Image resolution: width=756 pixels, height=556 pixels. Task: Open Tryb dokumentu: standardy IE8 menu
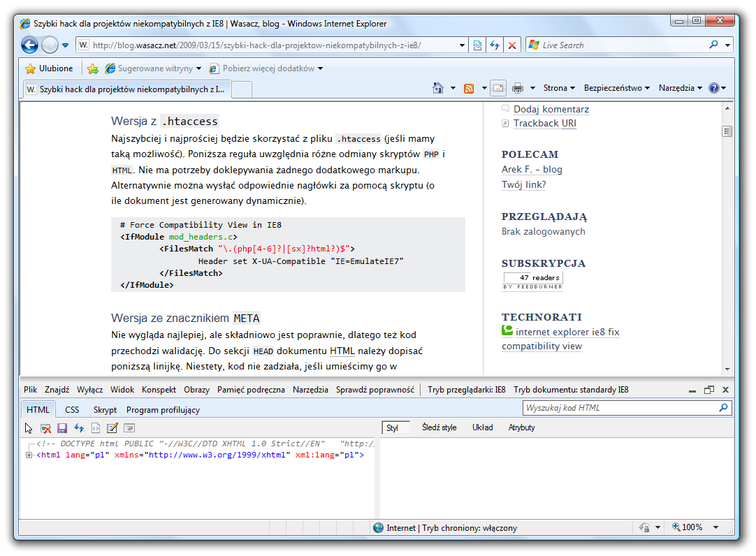571,390
